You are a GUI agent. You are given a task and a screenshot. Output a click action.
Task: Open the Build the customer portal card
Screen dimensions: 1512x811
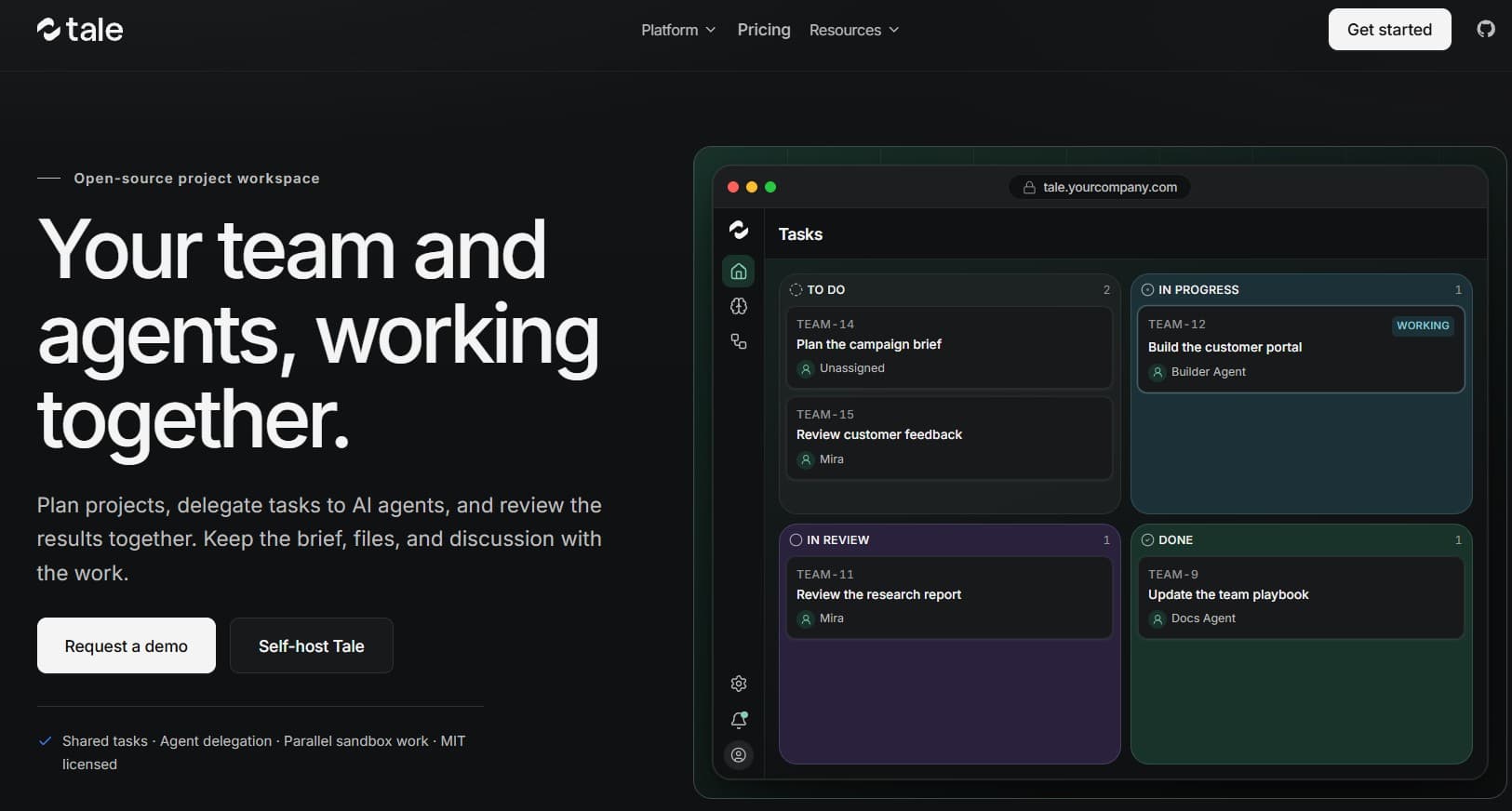click(1301, 349)
